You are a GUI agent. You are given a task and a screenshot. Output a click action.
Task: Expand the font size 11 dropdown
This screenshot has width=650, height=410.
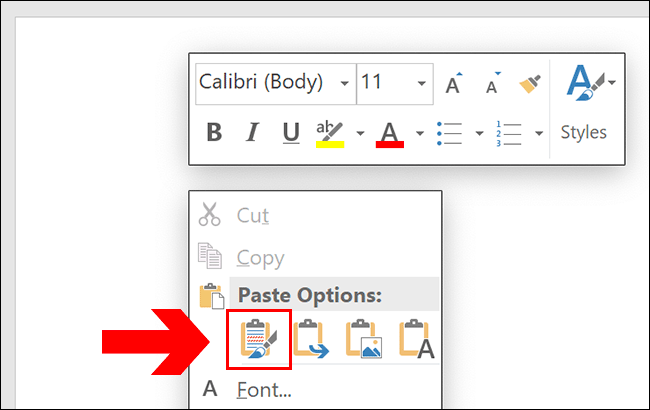click(422, 83)
